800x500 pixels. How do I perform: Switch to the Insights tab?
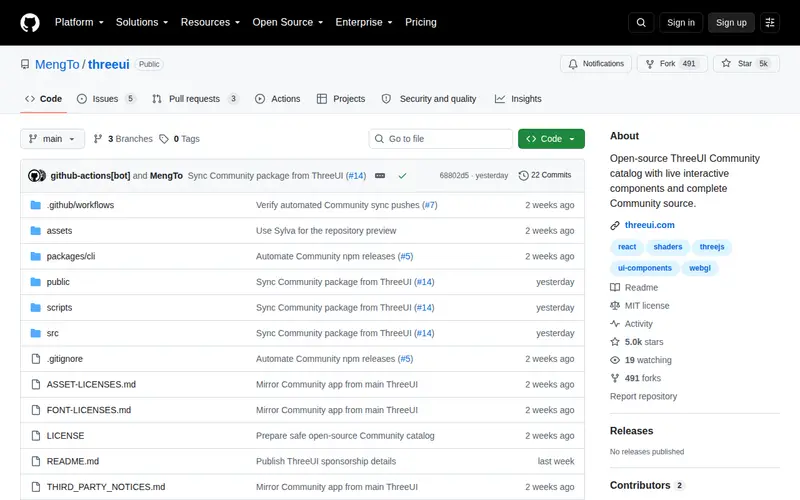[518, 99]
